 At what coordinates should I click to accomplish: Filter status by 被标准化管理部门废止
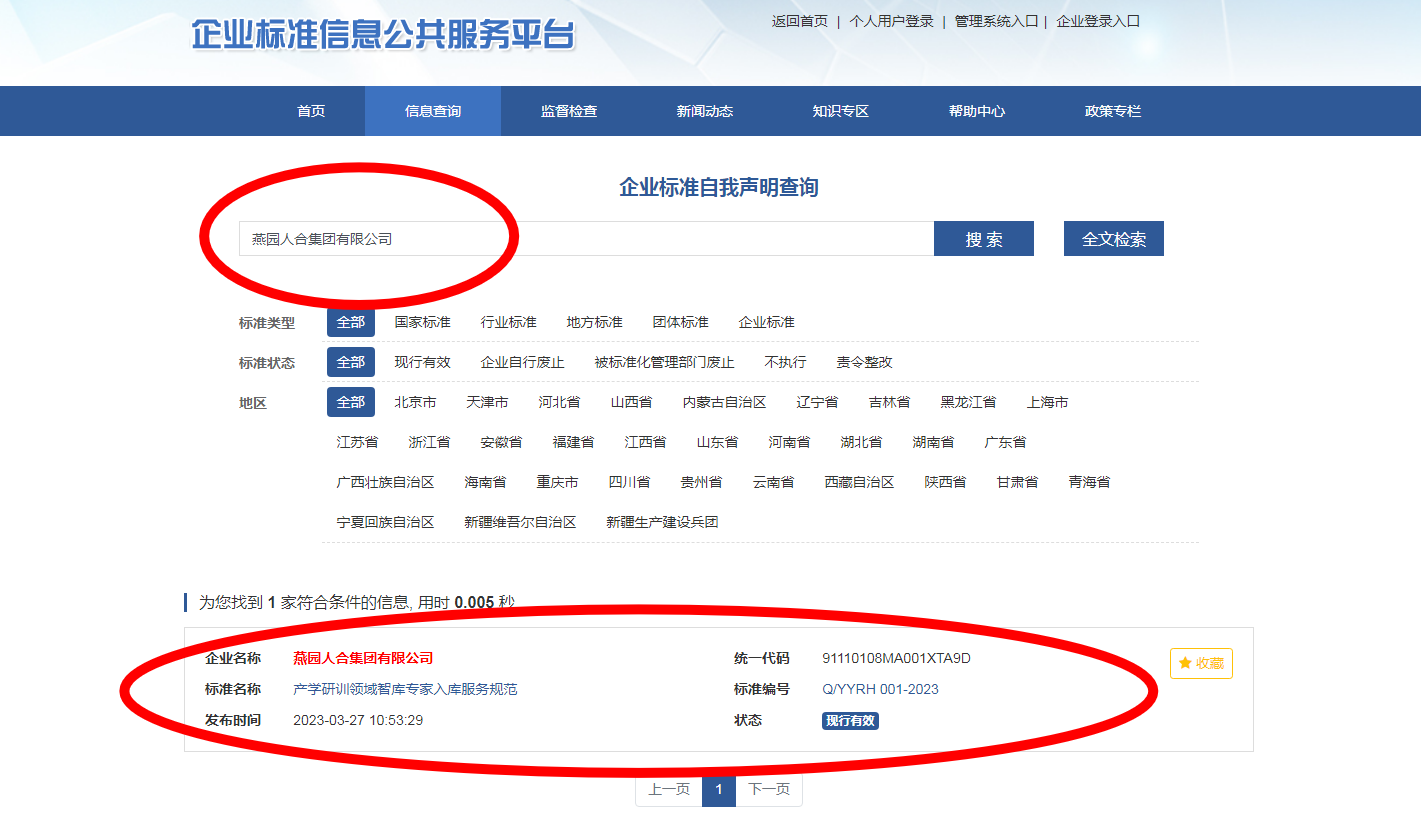[665, 362]
